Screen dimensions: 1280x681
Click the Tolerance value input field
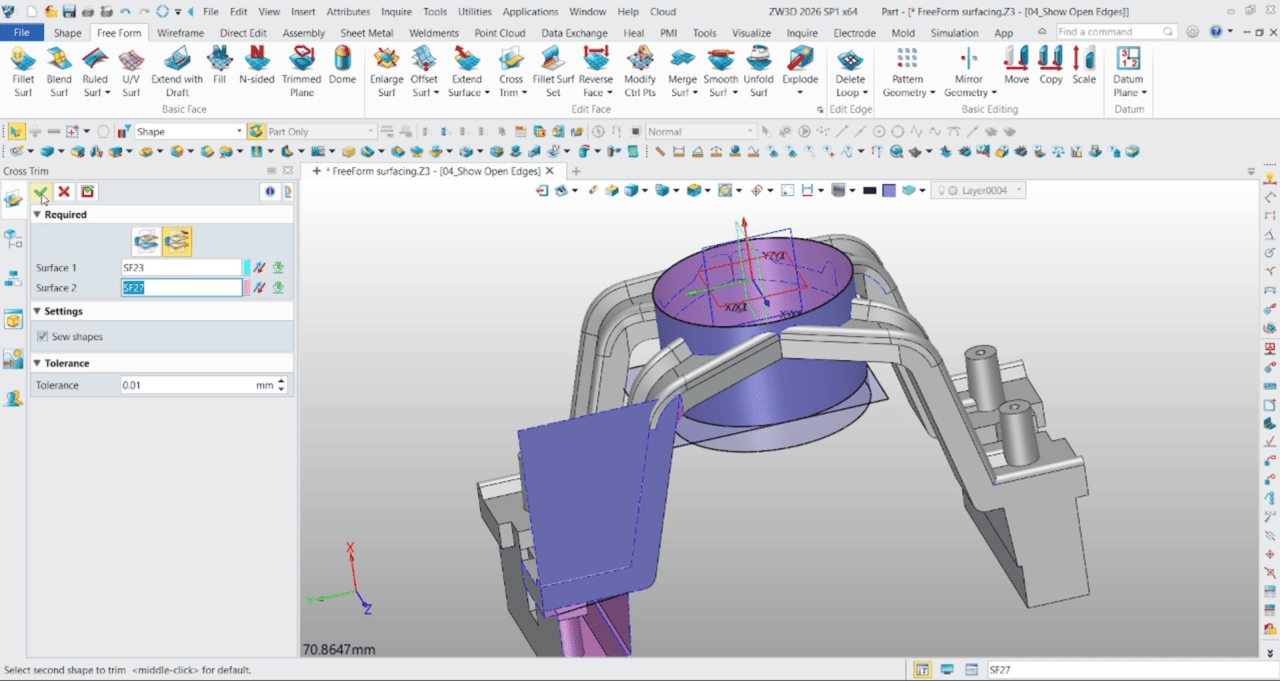tap(185, 385)
